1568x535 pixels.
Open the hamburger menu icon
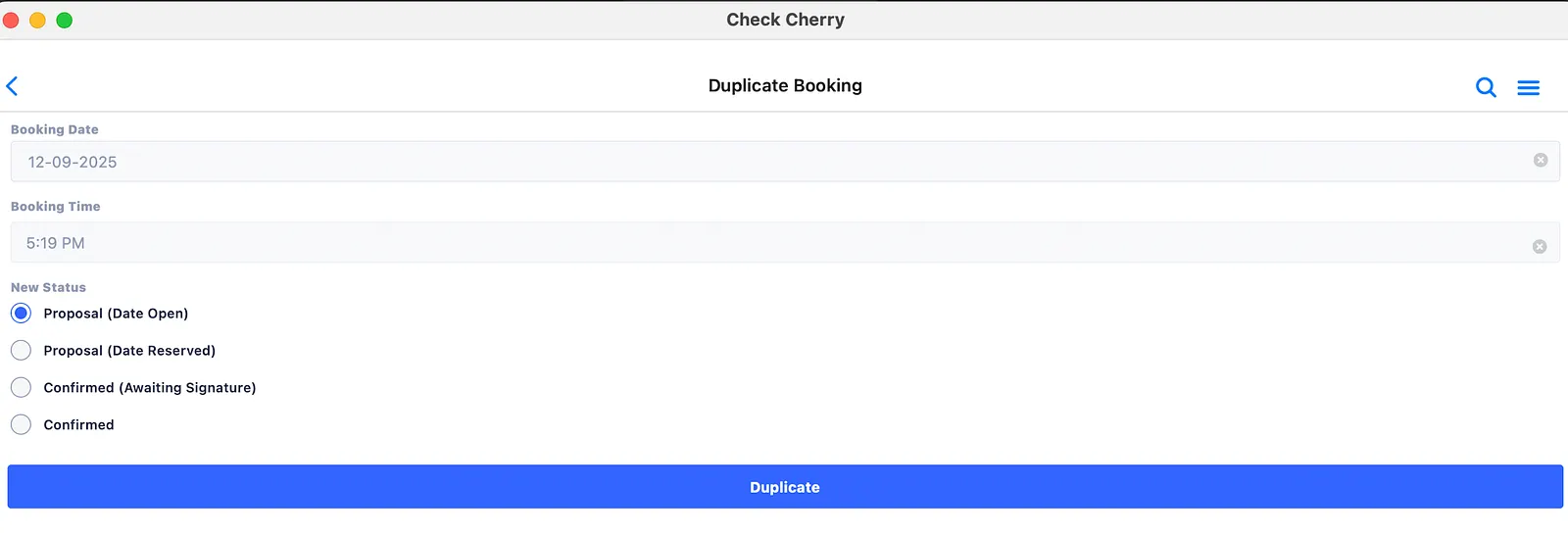[x=1528, y=88]
